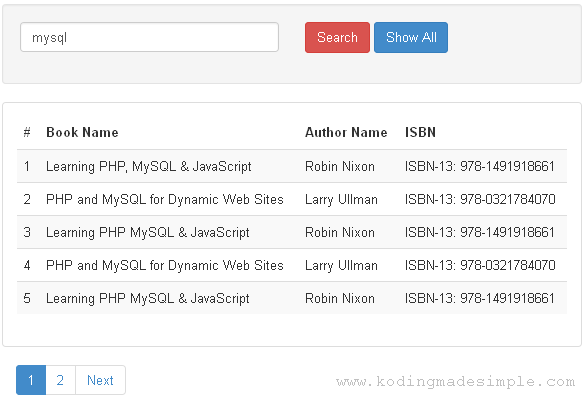The width and height of the screenshot is (584, 402).
Task: Click the kodingmadesimple.com watermark text
Action: coord(456,382)
